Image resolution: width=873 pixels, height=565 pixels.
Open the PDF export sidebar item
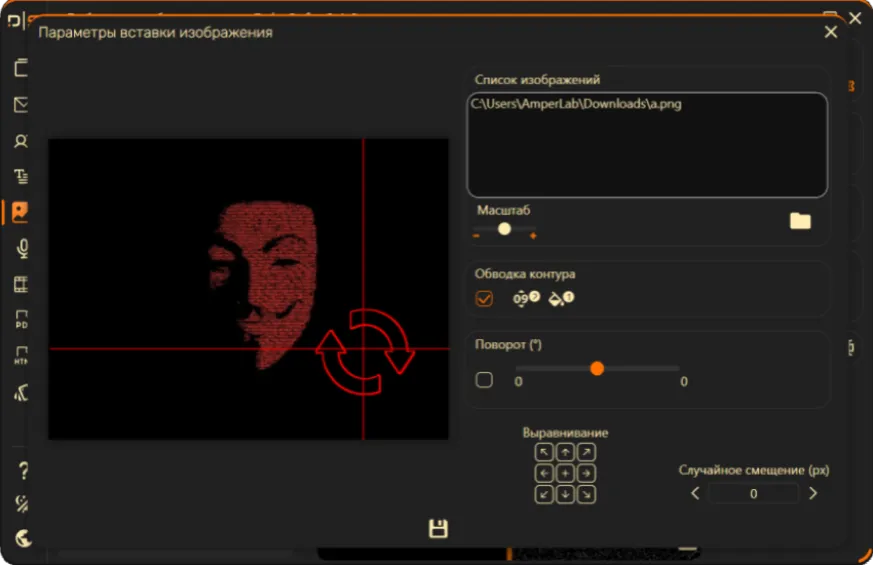[21, 320]
